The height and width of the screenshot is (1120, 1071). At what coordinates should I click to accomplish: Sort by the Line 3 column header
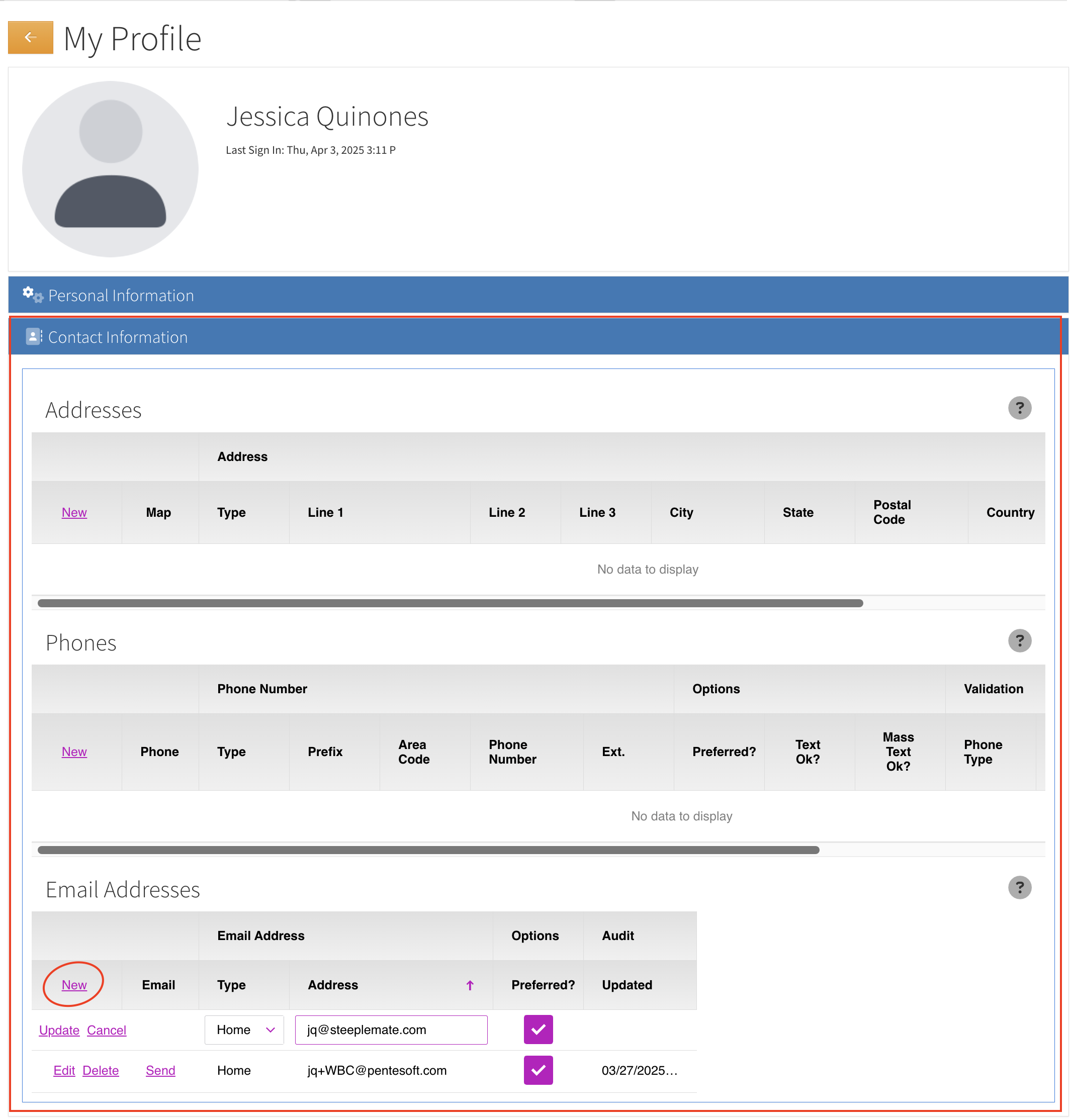(606, 513)
